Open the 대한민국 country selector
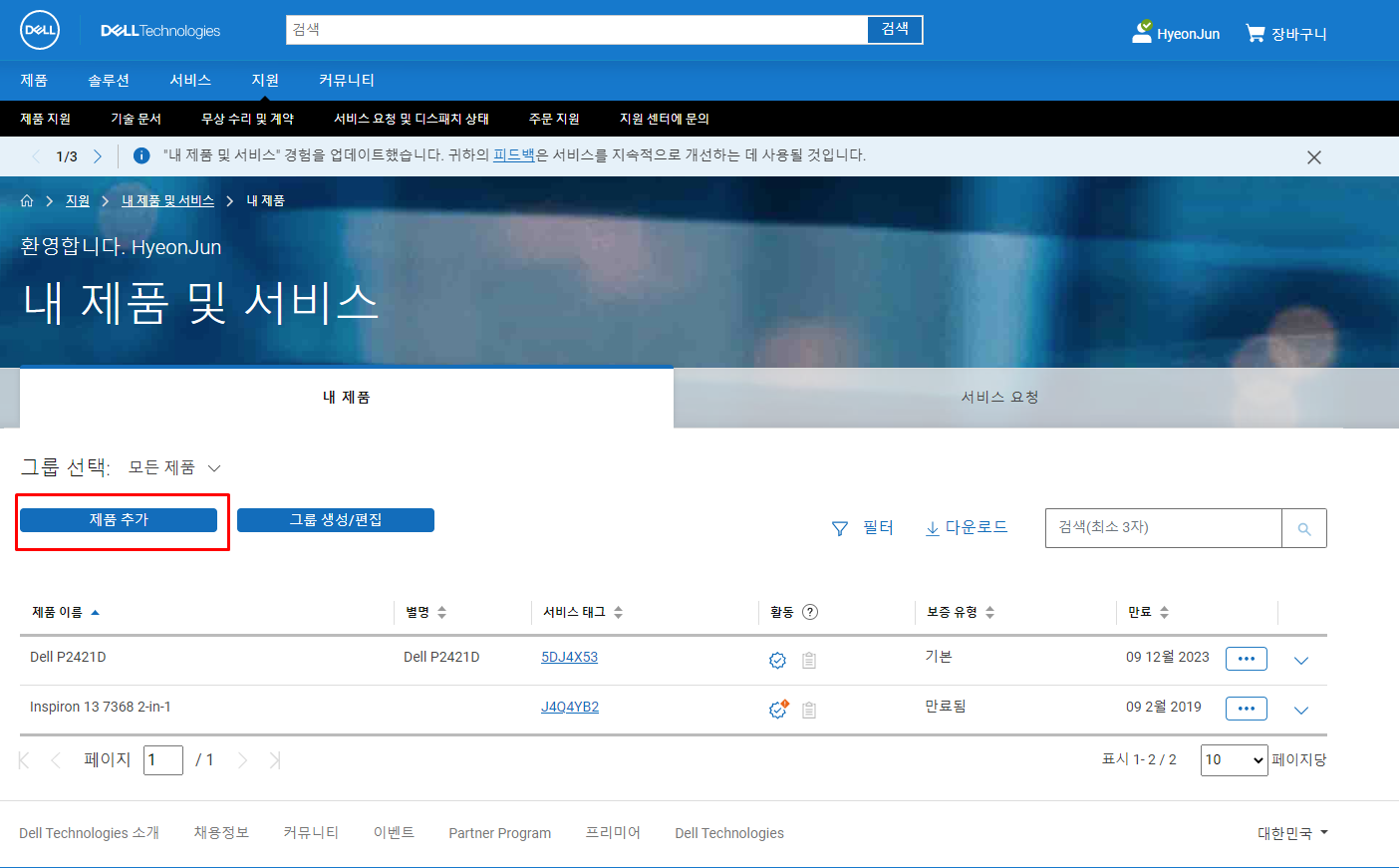 click(1292, 833)
